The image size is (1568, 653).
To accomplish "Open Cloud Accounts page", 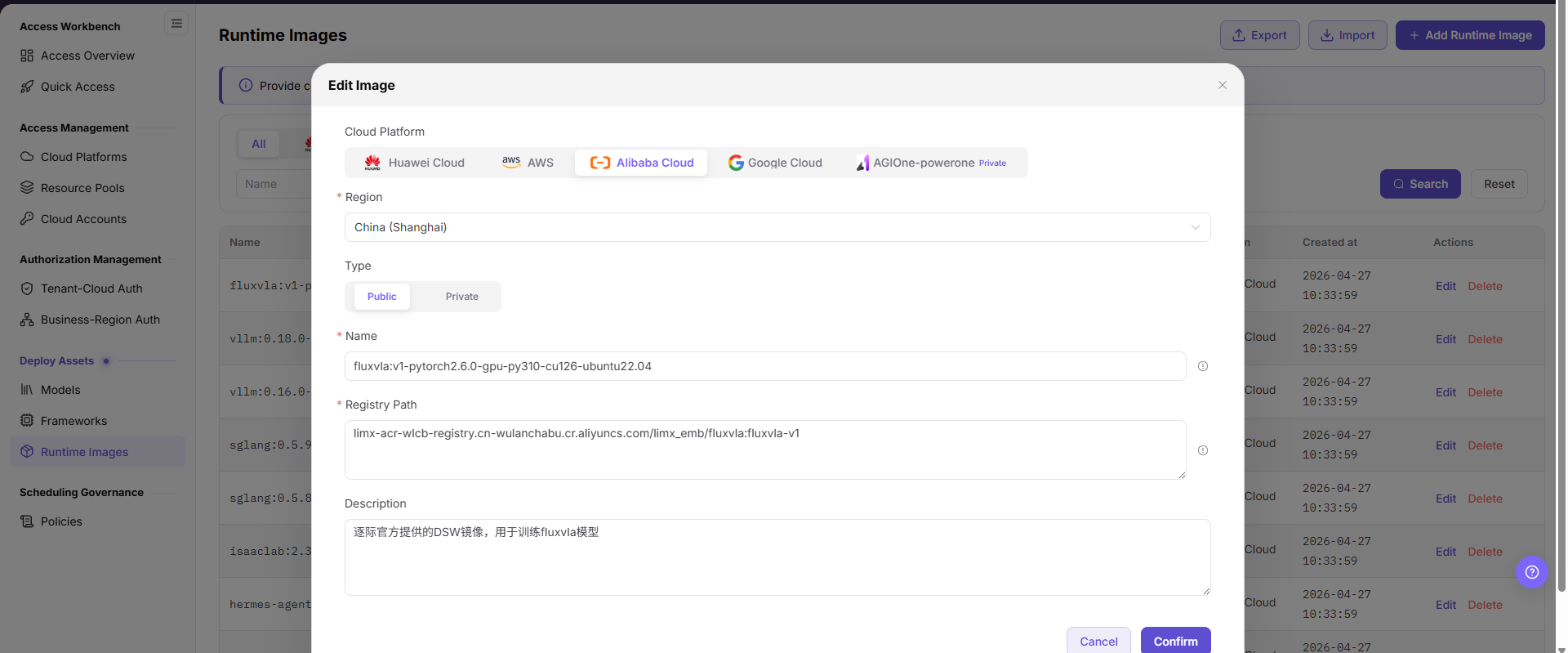I will click(83, 219).
